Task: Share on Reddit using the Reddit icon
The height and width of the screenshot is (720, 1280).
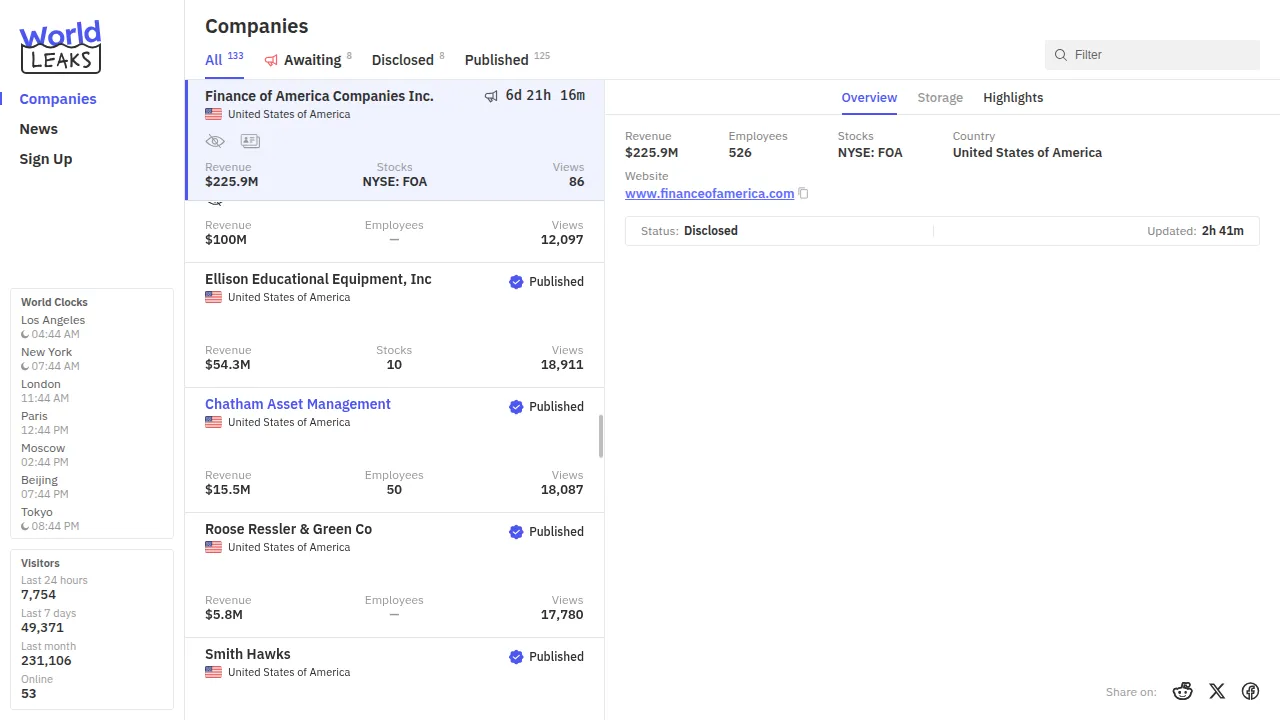Action: tap(1183, 691)
